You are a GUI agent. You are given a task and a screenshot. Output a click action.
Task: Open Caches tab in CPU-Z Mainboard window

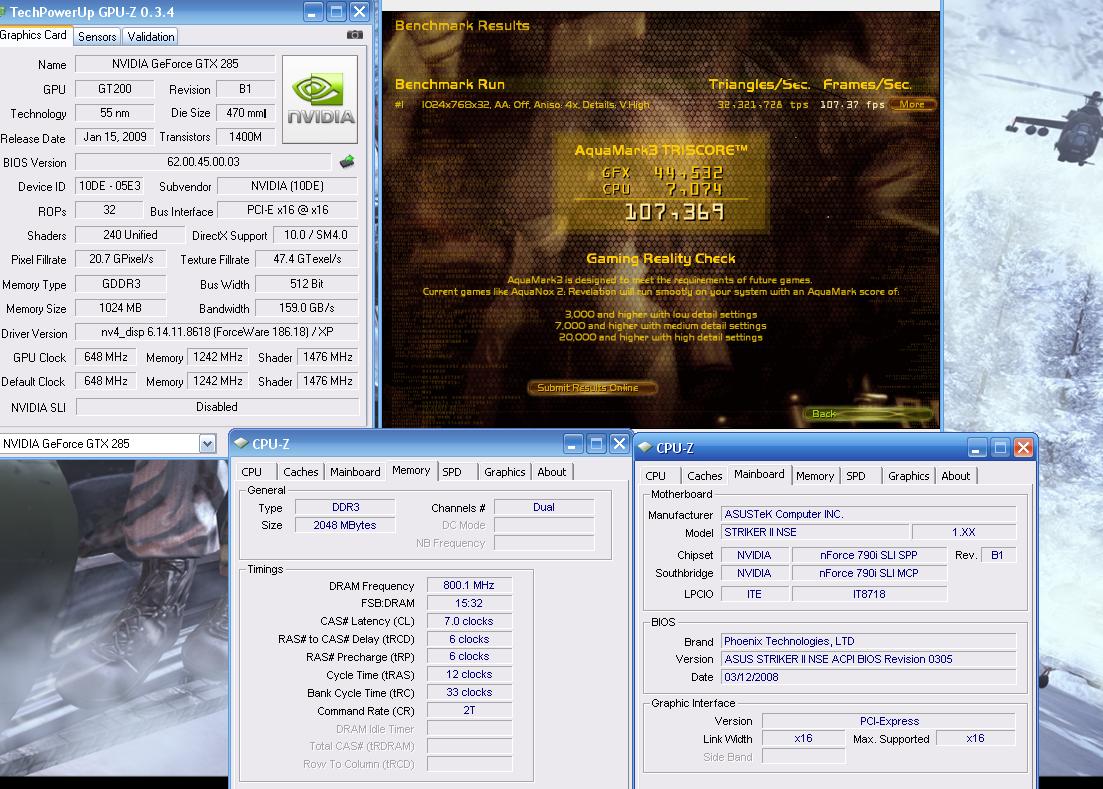click(705, 476)
